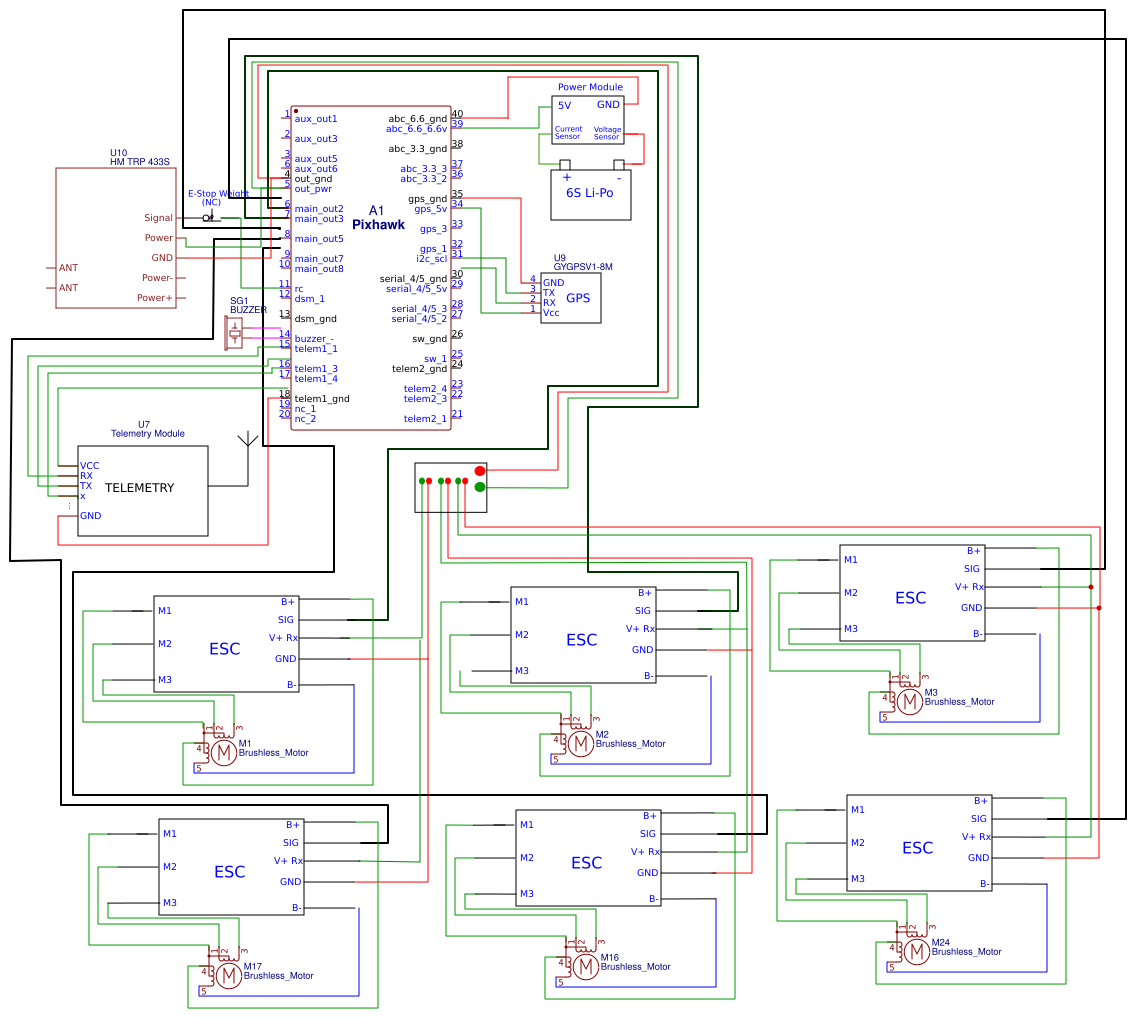Screen dimensions: 1136x1018
Task: Select the ESC block wired to motor M17
Action: [x=231, y=867]
